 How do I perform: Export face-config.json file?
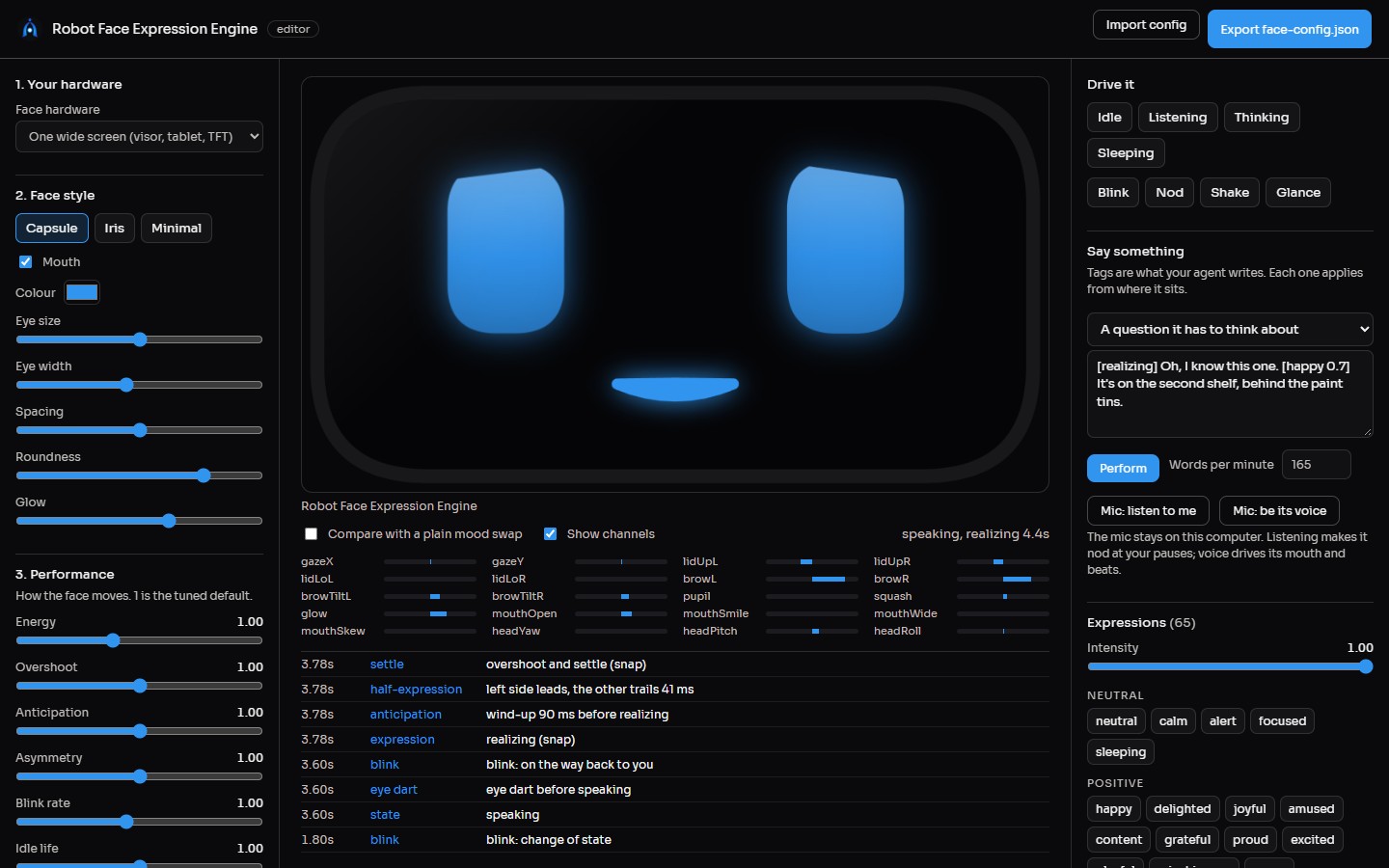[1290, 29]
